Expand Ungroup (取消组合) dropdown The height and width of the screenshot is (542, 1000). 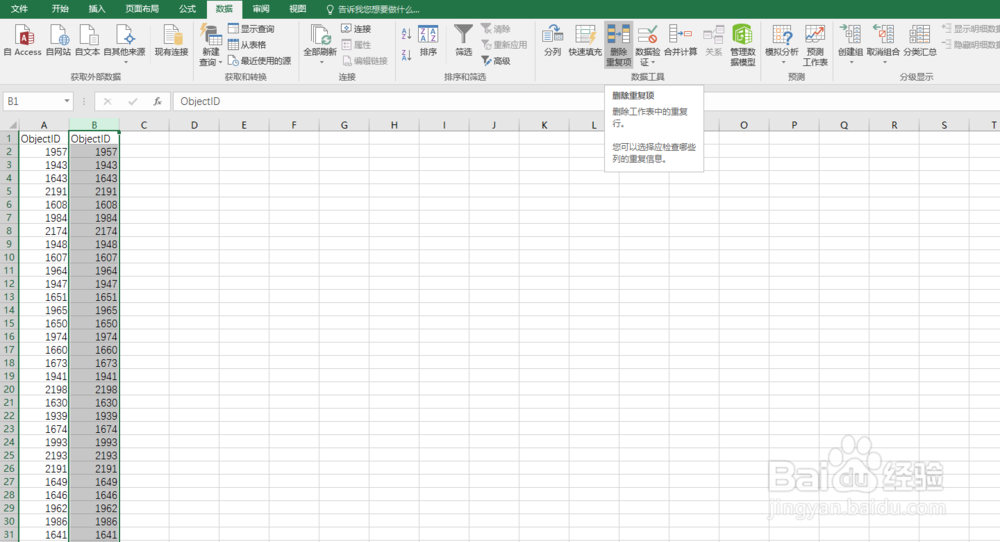click(883, 62)
